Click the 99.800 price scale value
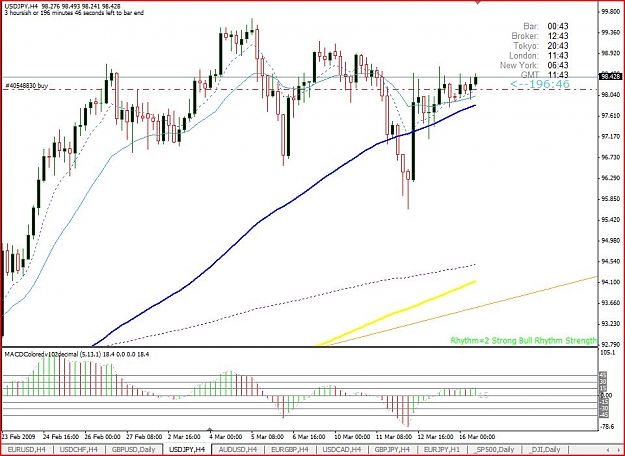Image resolution: width=625 pixels, height=456 pixels. point(610,12)
